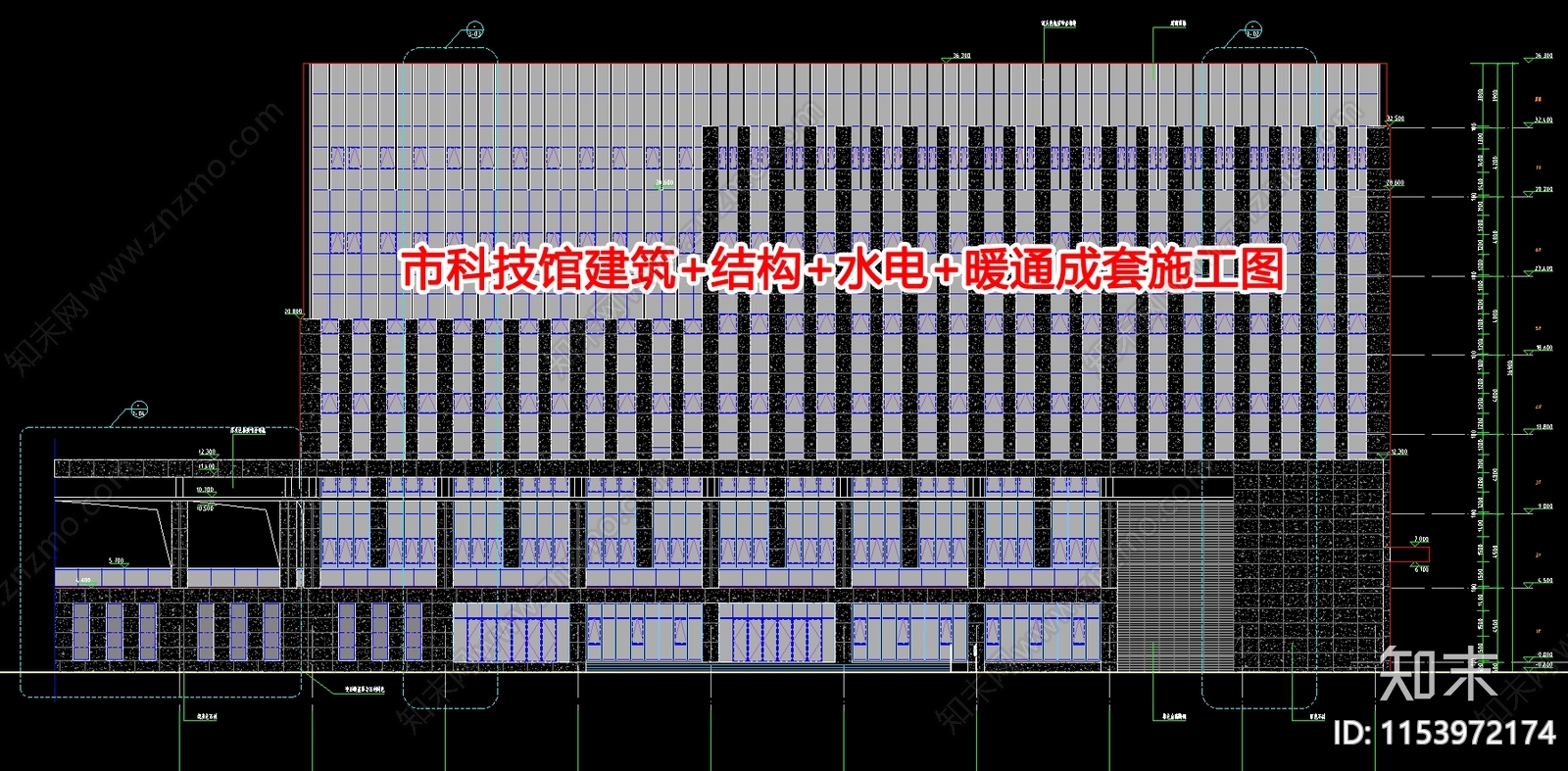Click the 知末 logo in the corner
1568x771 pixels.
pos(1439,674)
